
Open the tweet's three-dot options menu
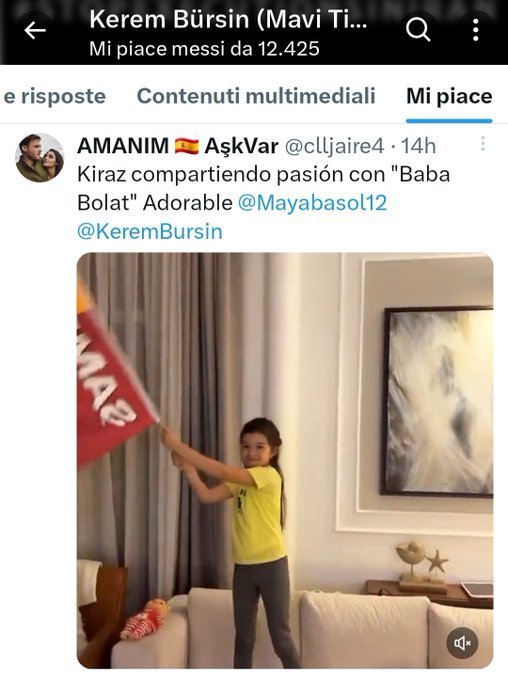[x=483, y=144]
